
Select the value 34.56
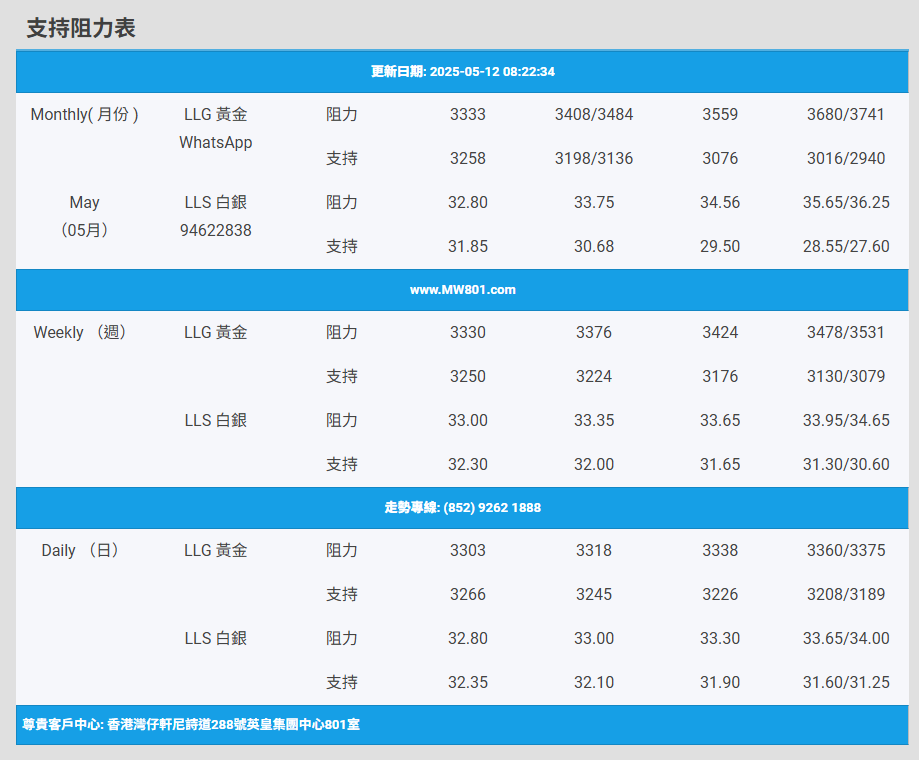coord(720,202)
